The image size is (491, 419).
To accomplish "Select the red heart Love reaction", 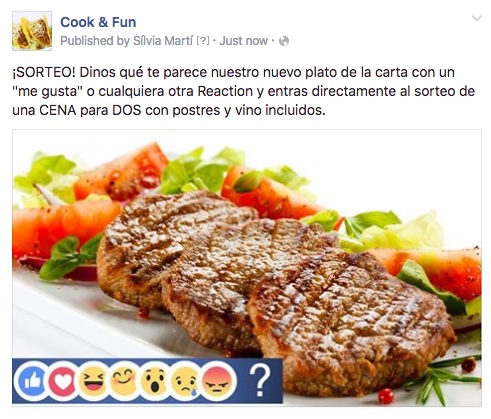I will tap(63, 381).
